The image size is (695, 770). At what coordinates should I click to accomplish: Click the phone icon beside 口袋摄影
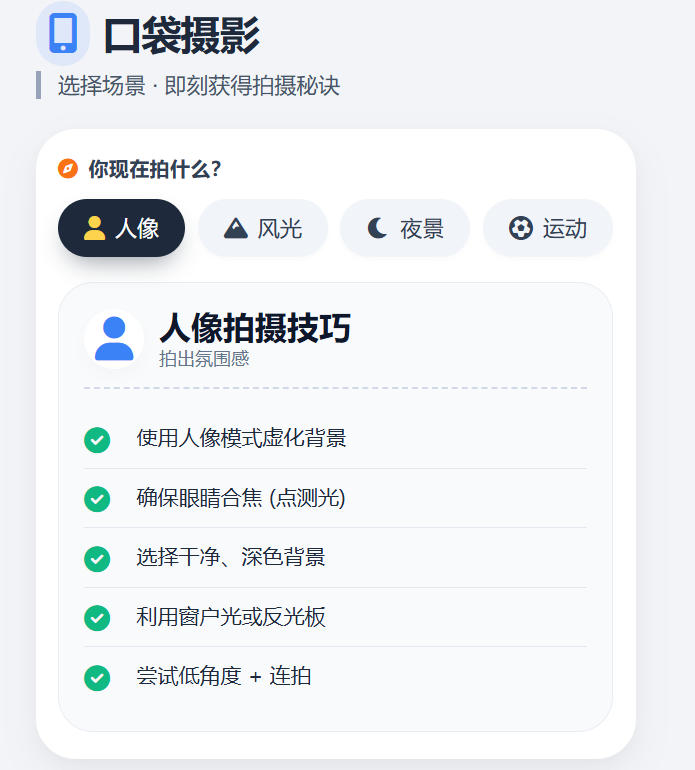[63, 33]
